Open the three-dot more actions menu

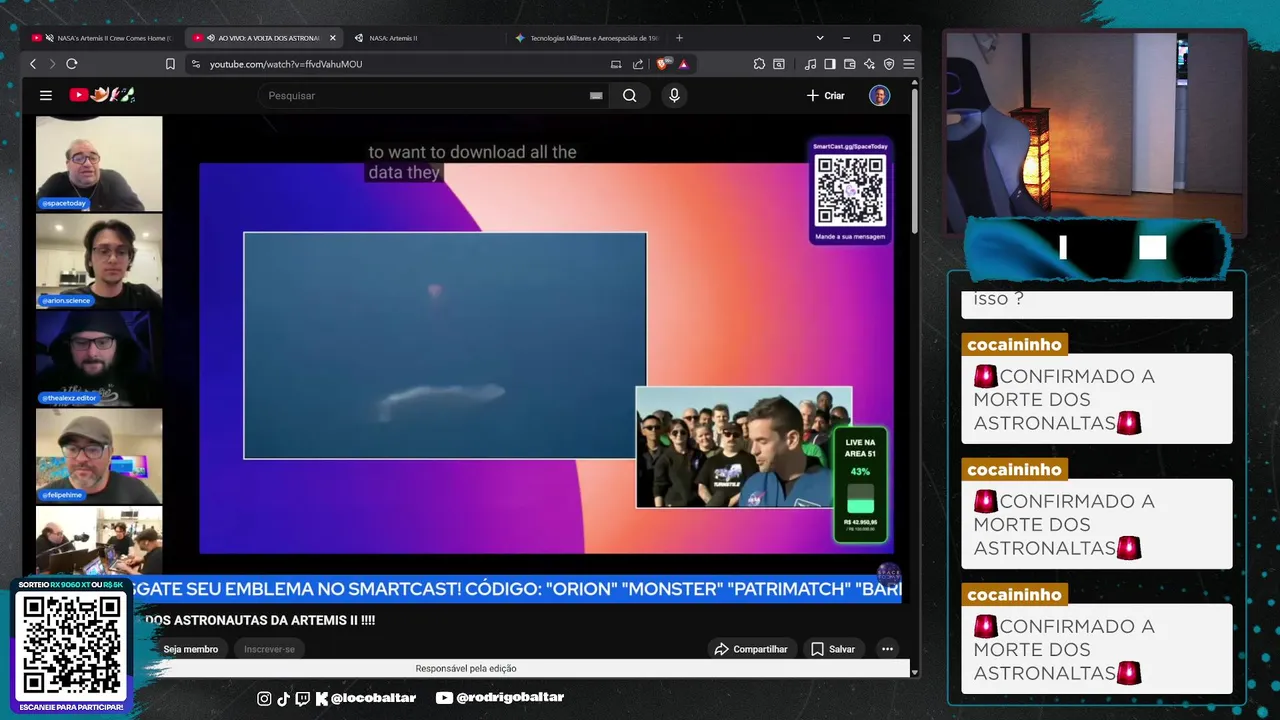pyautogui.click(x=887, y=649)
